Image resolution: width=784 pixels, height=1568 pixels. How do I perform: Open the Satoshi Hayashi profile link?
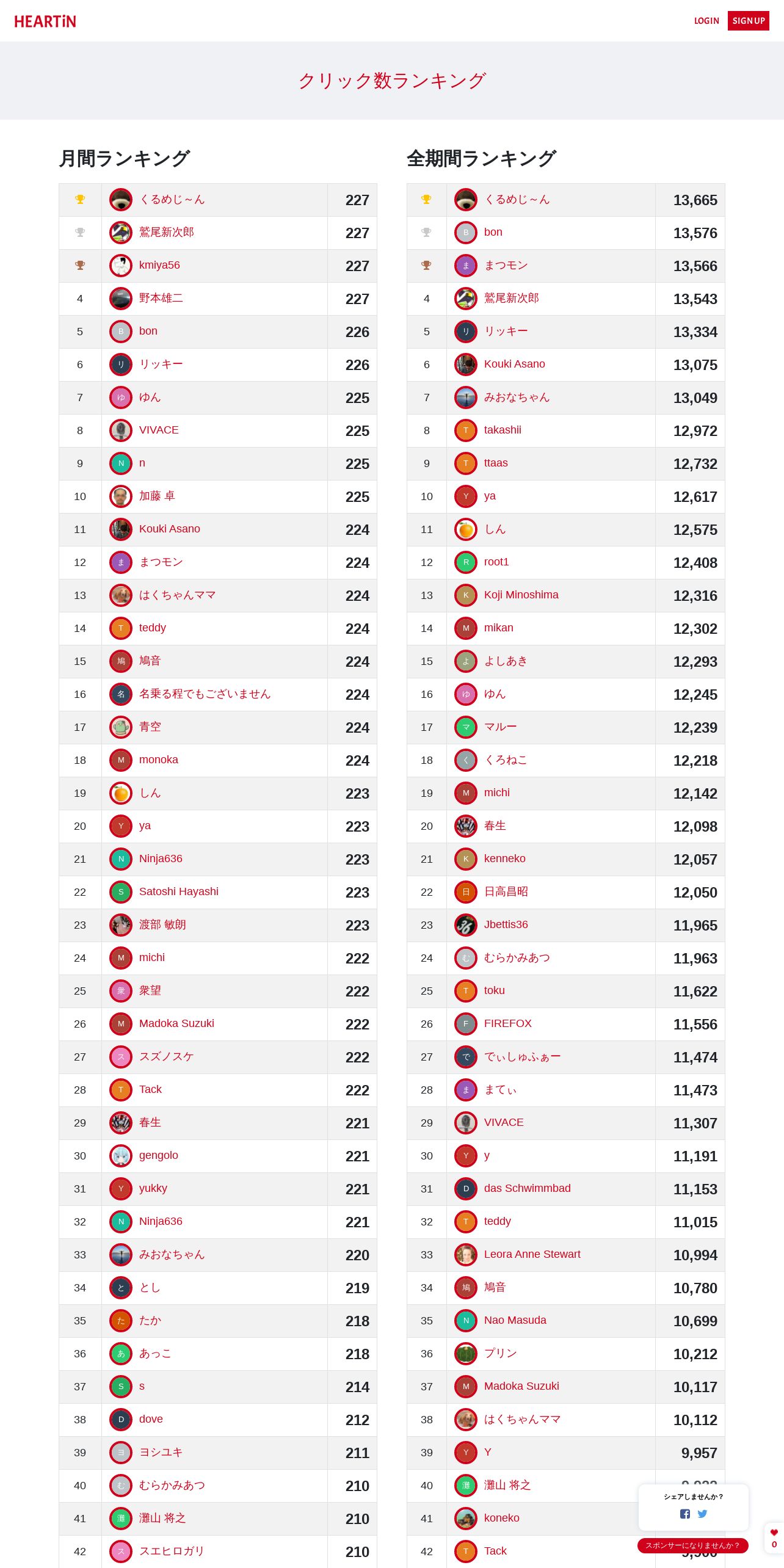click(178, 891)
